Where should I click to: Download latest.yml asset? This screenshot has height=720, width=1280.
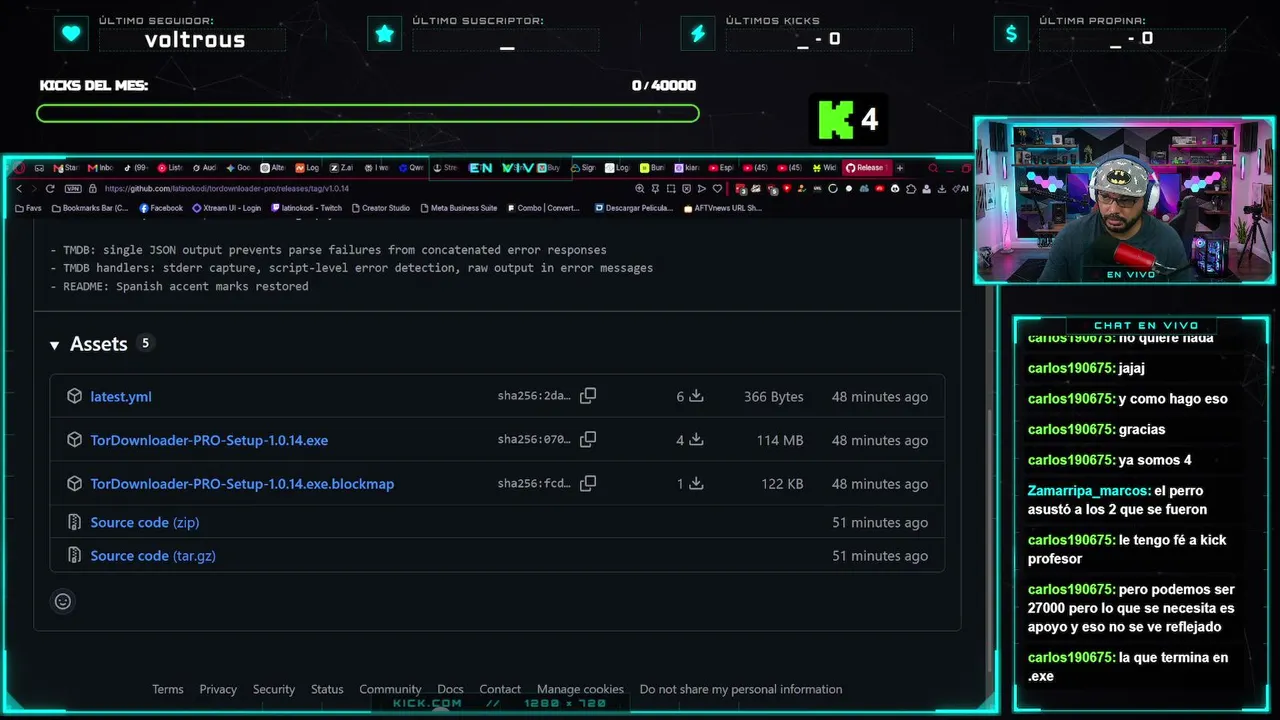pos(121,396)
